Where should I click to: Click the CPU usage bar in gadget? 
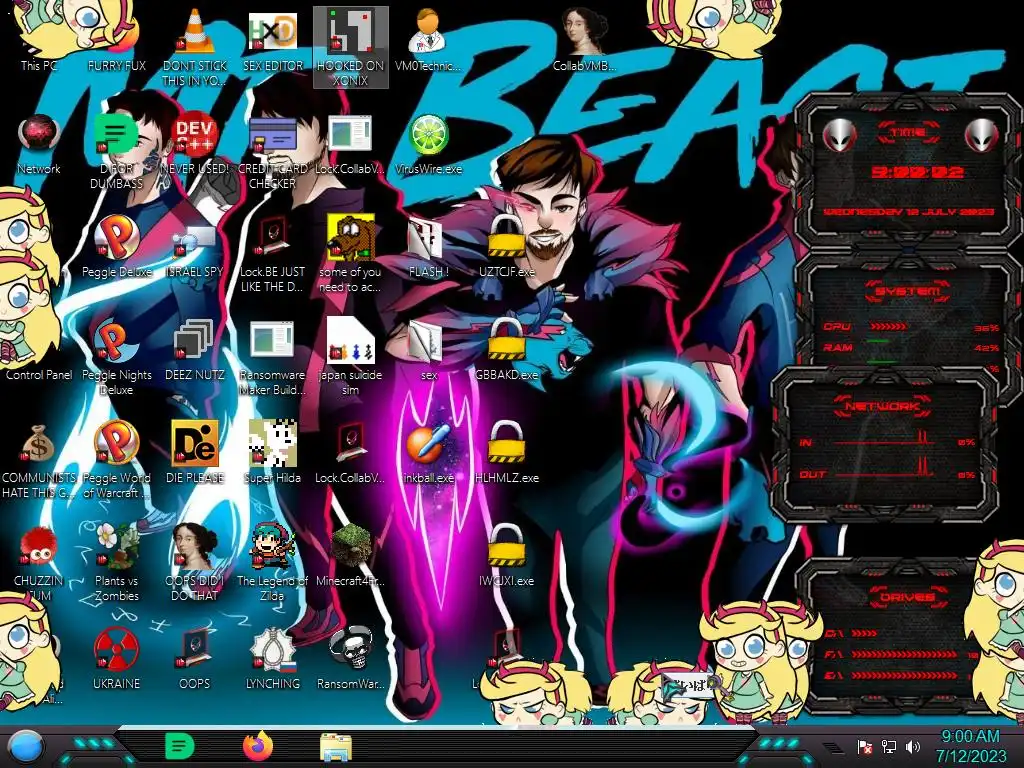(x=889, y=326)
